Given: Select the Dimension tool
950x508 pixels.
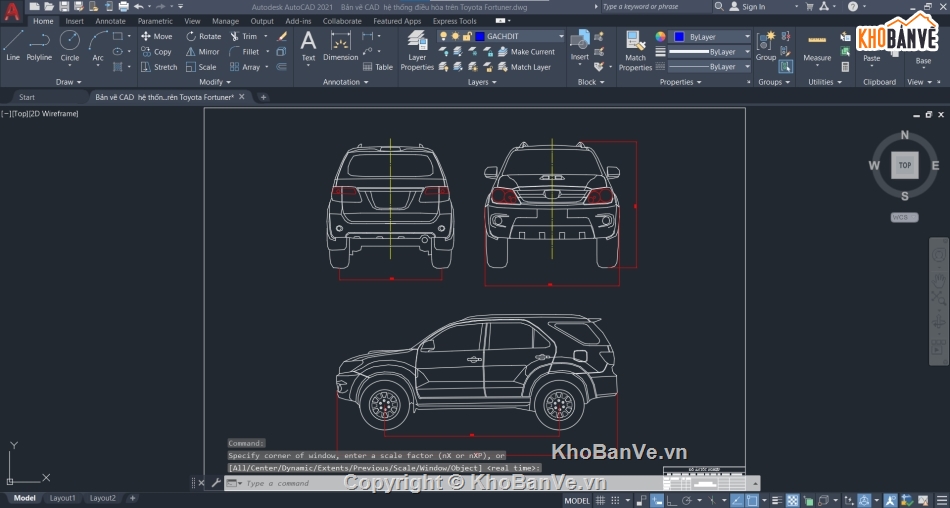Looking at the screenshot, I should coord(340,46).
